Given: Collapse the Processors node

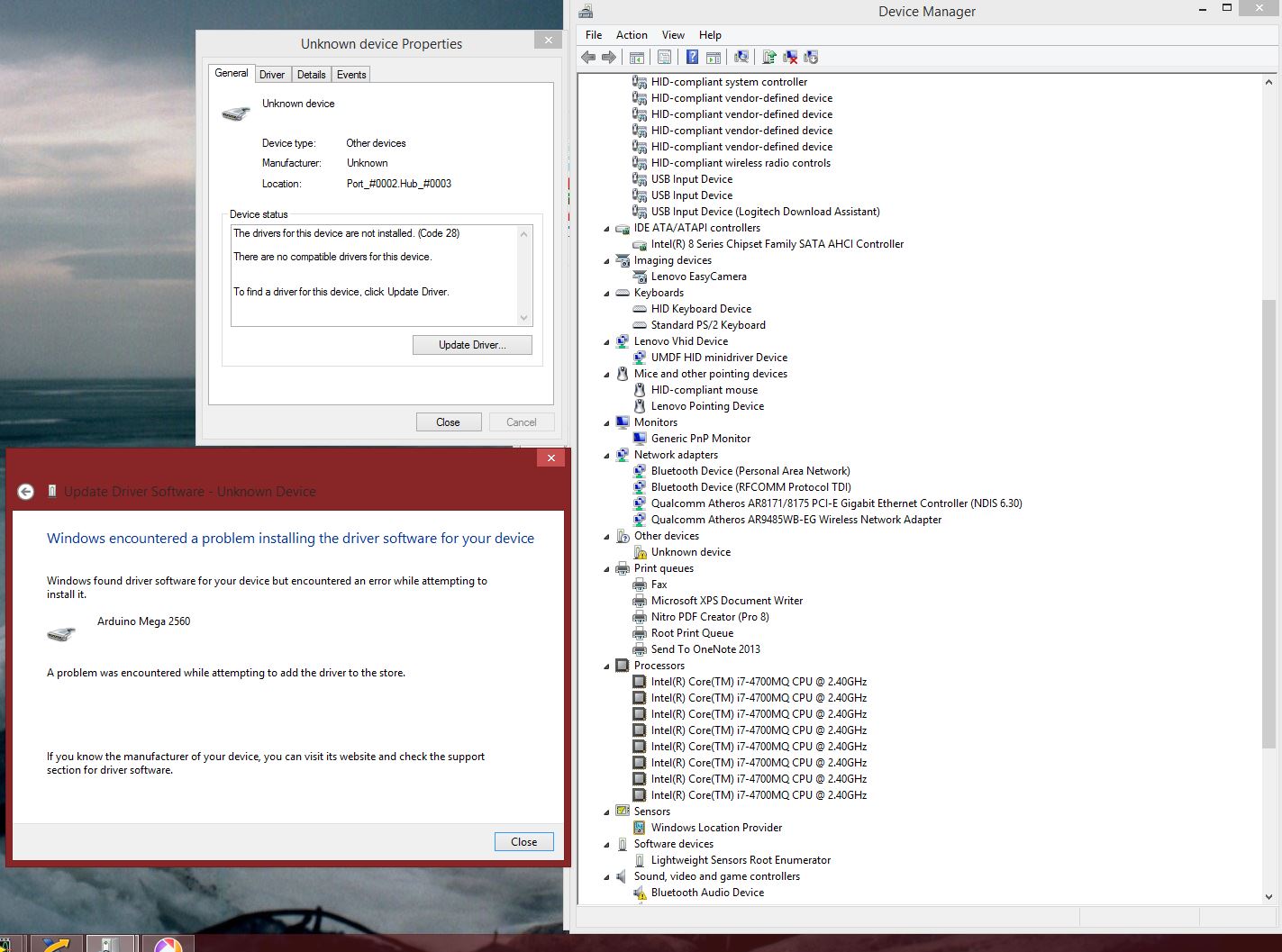Looking at the screenshot, I should [607, 666].
